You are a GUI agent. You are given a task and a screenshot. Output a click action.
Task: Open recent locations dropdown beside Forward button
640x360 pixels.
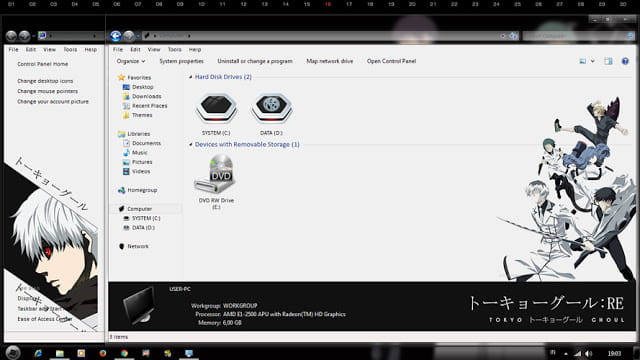pyautogui.click(x=138, y=36)
